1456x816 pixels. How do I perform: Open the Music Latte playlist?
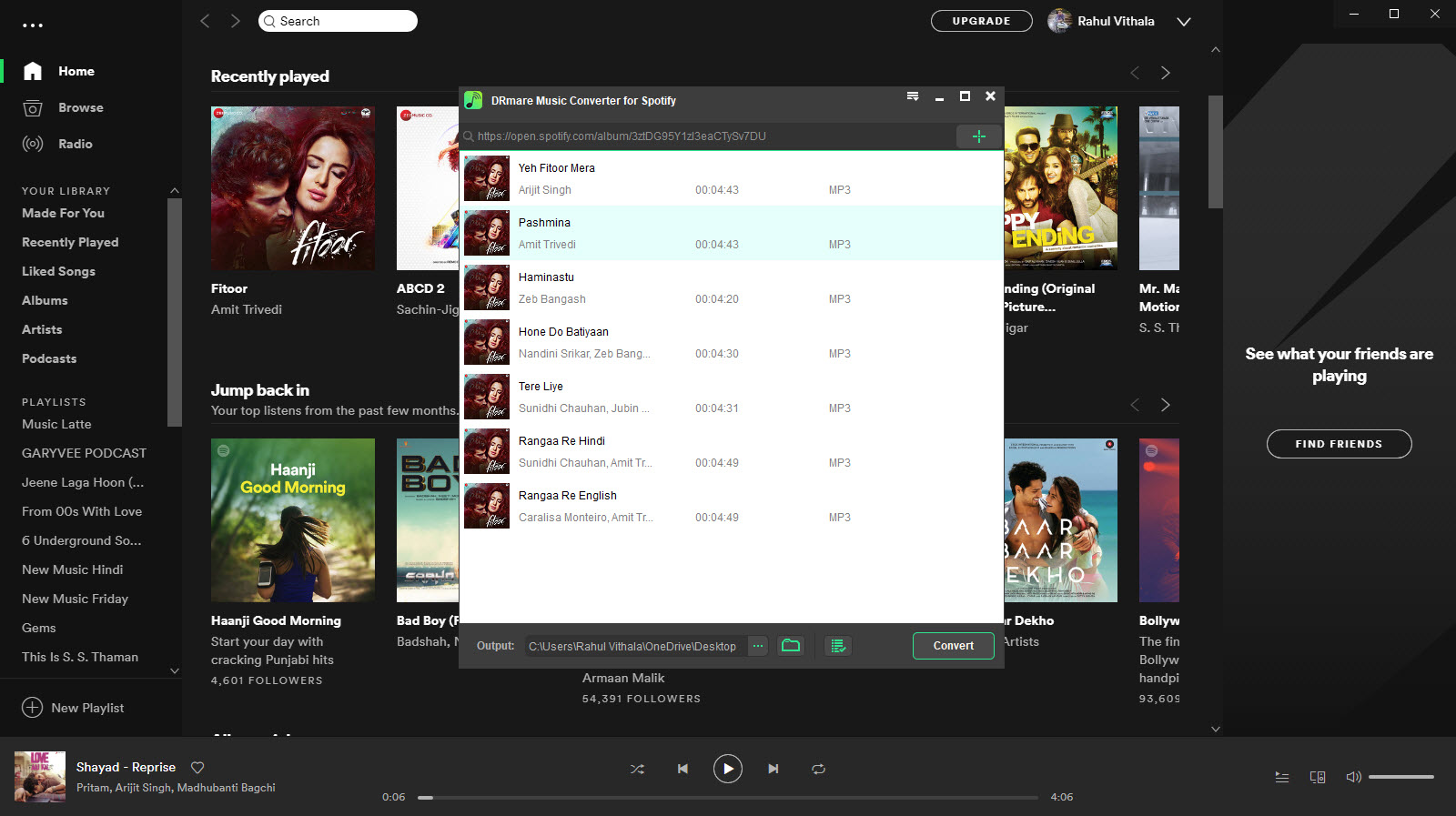tap(56, 424)
